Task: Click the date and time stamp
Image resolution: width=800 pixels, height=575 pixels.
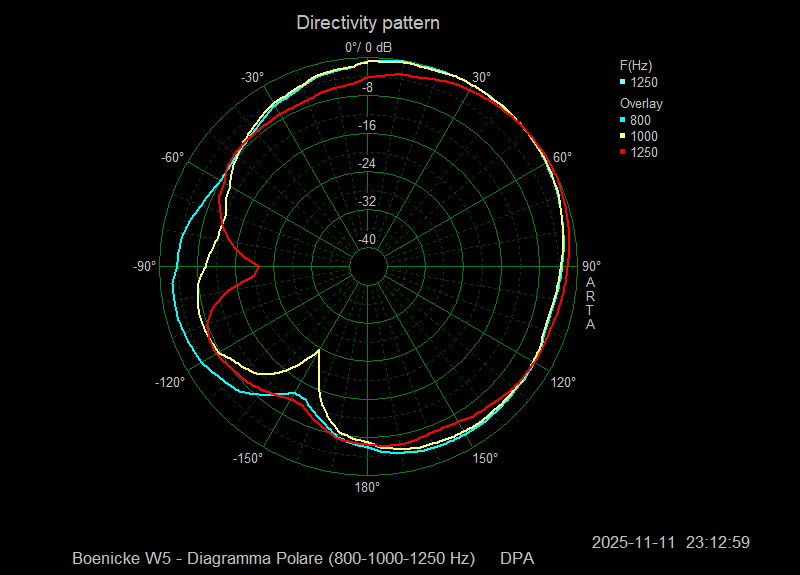Action: tap(671, 542)
